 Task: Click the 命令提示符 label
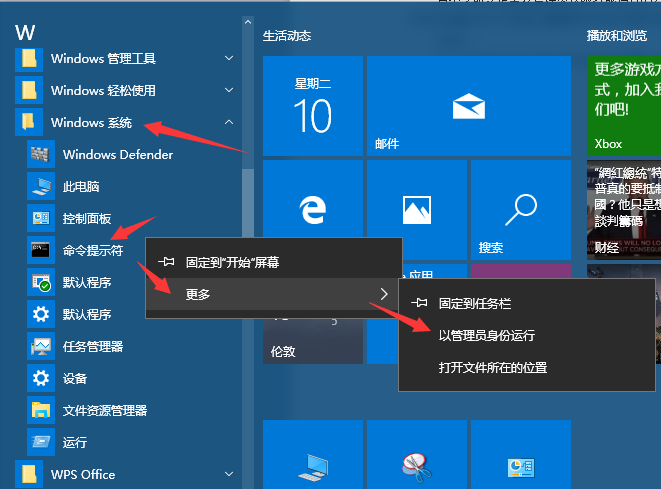coord(93,250)
